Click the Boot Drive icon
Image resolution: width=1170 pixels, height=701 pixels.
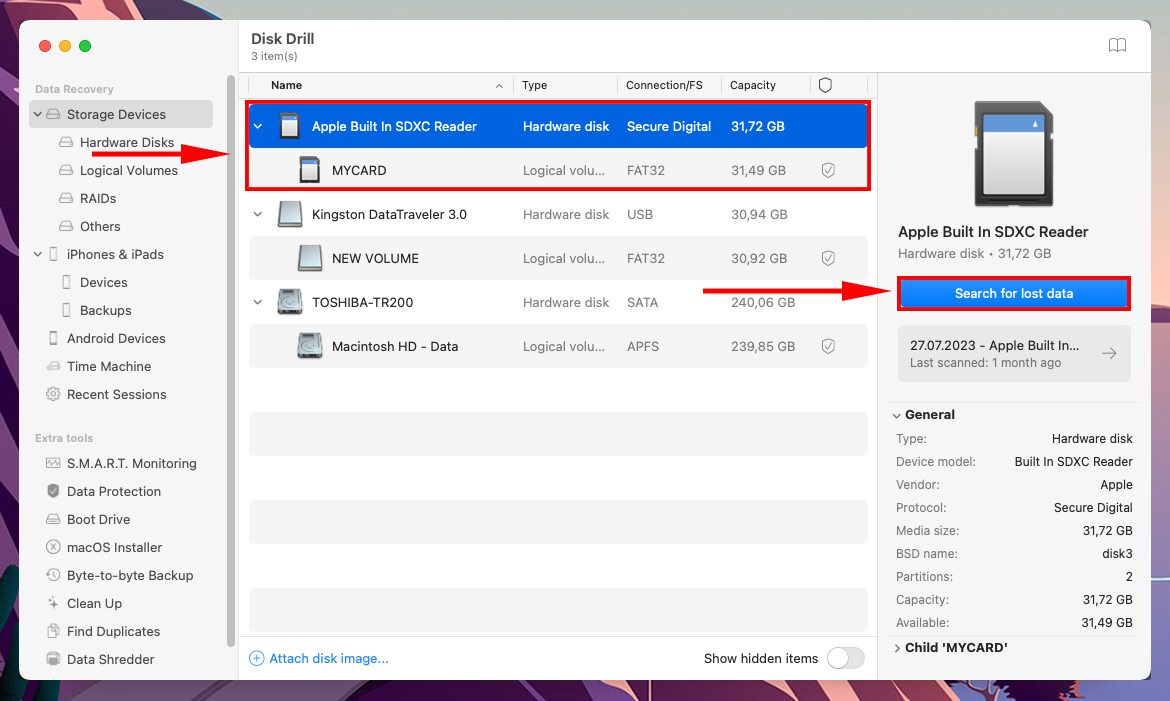click(53, 519)
